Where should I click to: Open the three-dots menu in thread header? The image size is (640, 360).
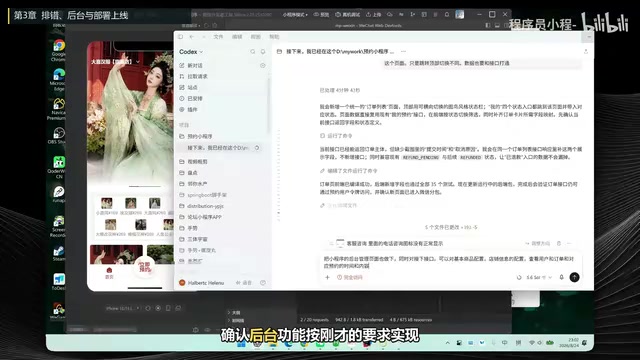point(403,51)
